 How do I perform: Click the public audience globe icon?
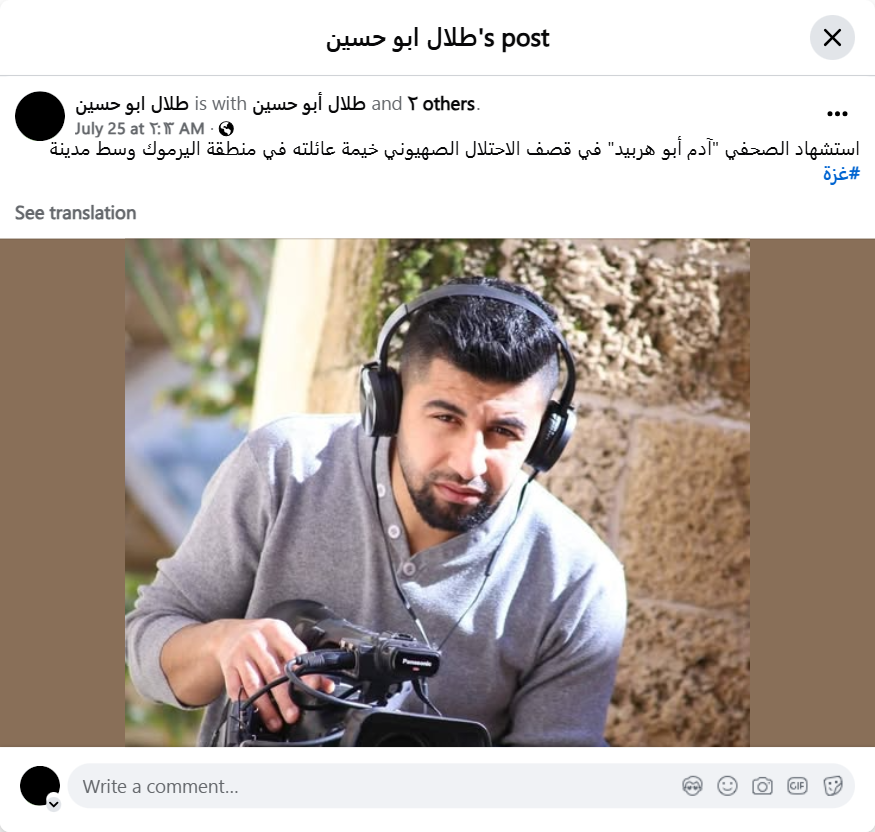226,129
